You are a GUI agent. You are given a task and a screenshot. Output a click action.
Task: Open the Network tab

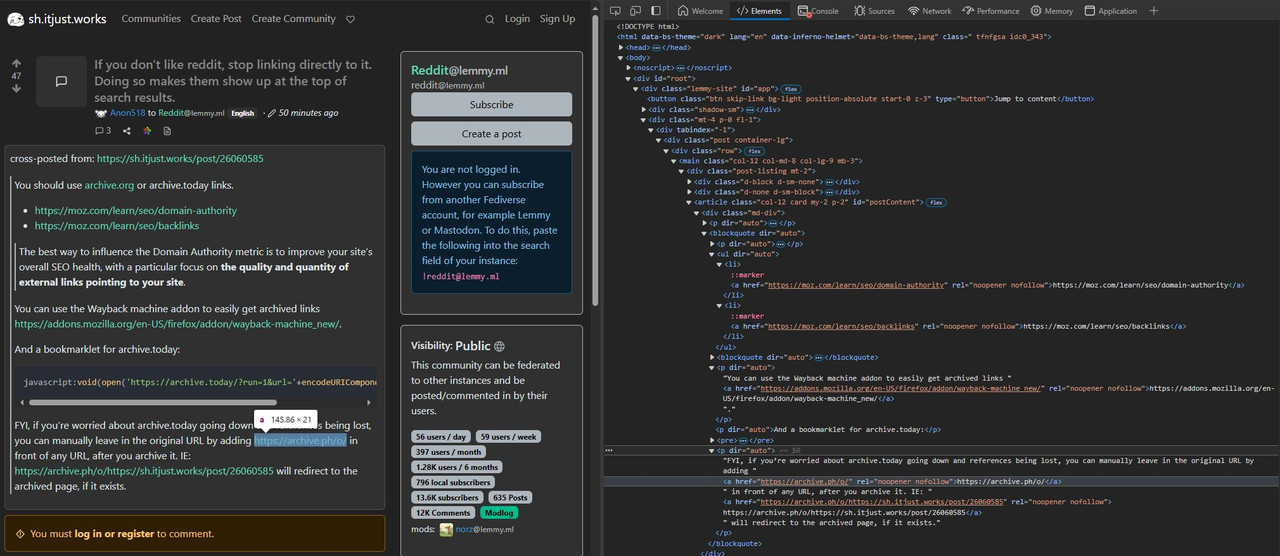pyautogui.click(x=930, y=11)
